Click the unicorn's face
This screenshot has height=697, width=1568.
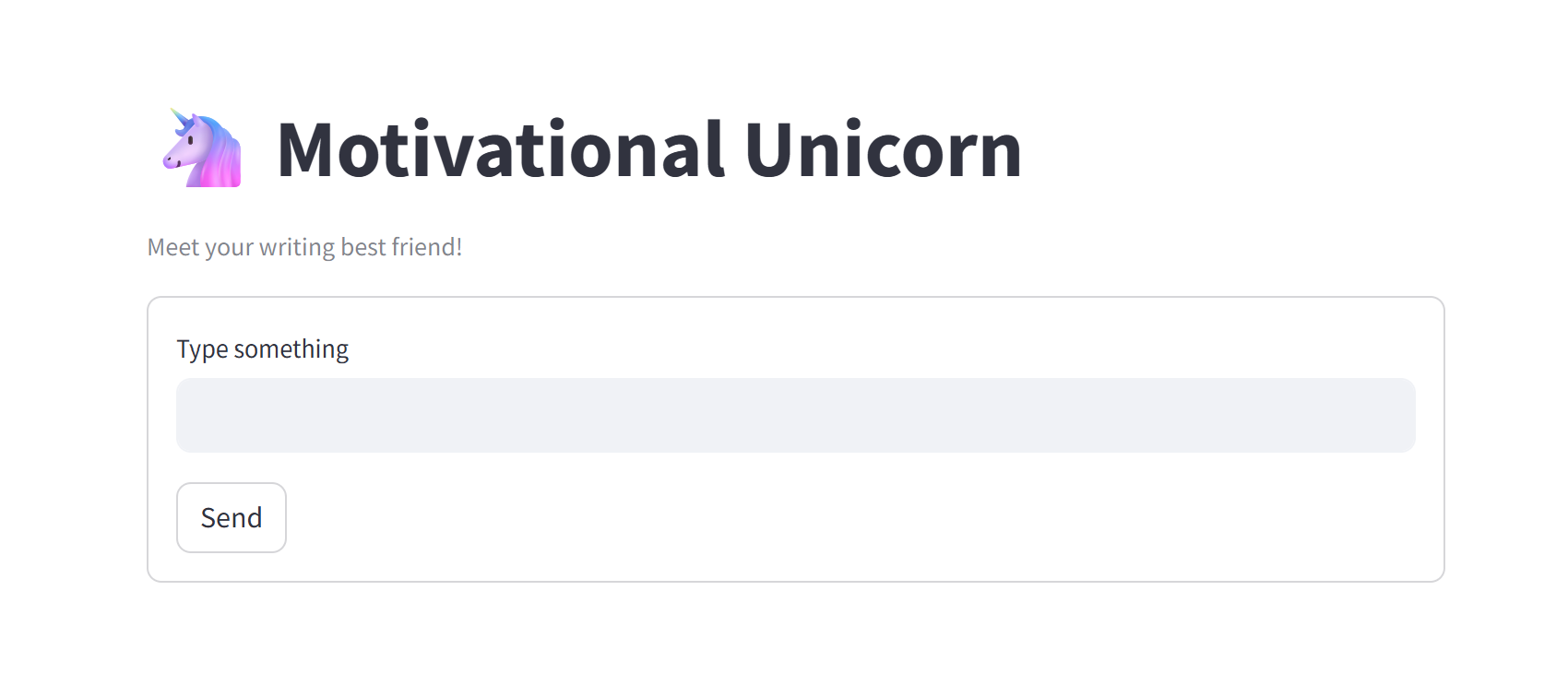[x=189, y=146]
